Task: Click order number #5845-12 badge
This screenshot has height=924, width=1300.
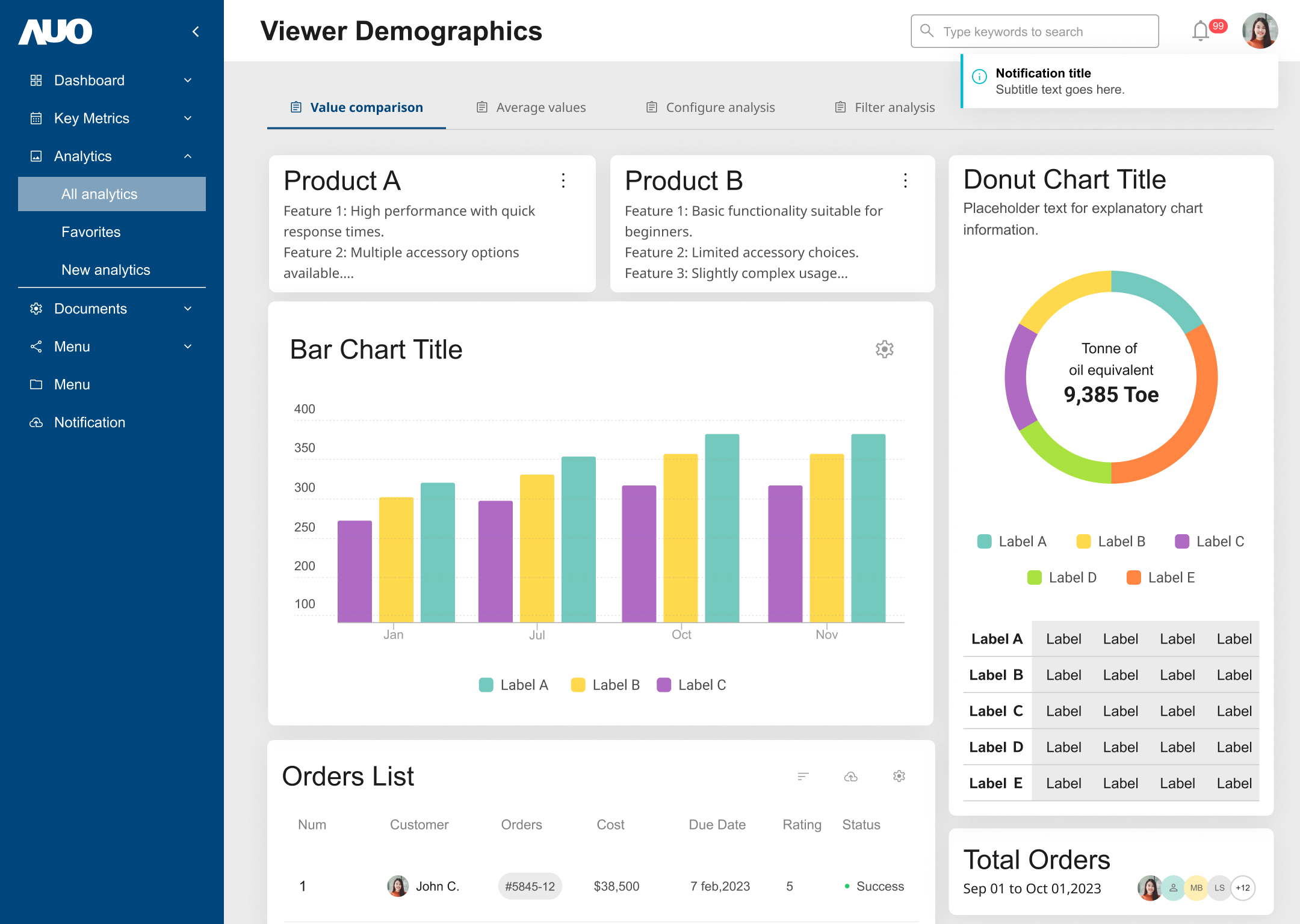Action: pyautogui.click(x=530, y=886)
